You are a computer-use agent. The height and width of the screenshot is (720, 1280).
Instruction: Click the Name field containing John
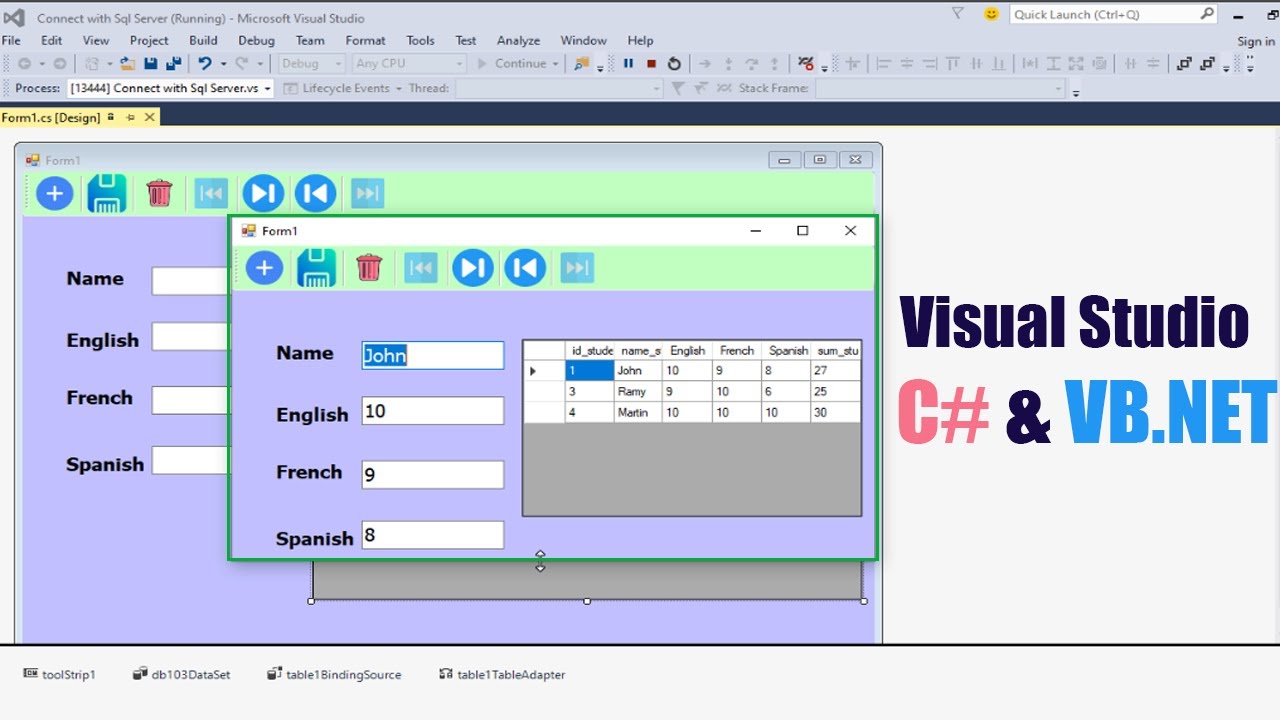[433, 355]
